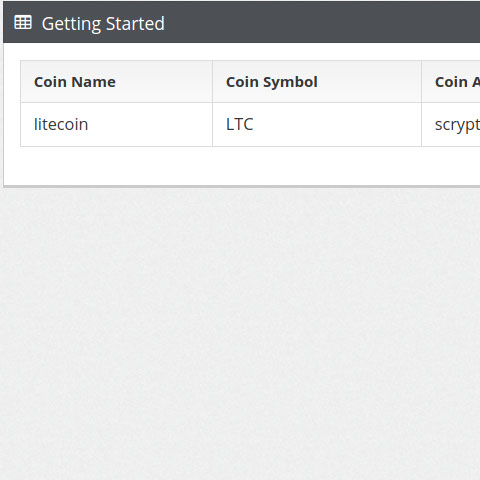Focus the litecoin row under Coin Name
This screenshot has width=480, height=480.
116,125
